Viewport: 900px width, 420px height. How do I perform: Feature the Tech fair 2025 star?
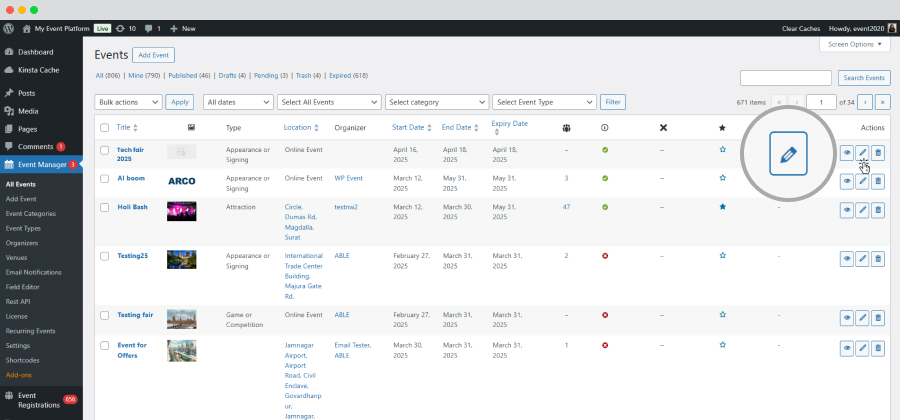coord(723,149)
